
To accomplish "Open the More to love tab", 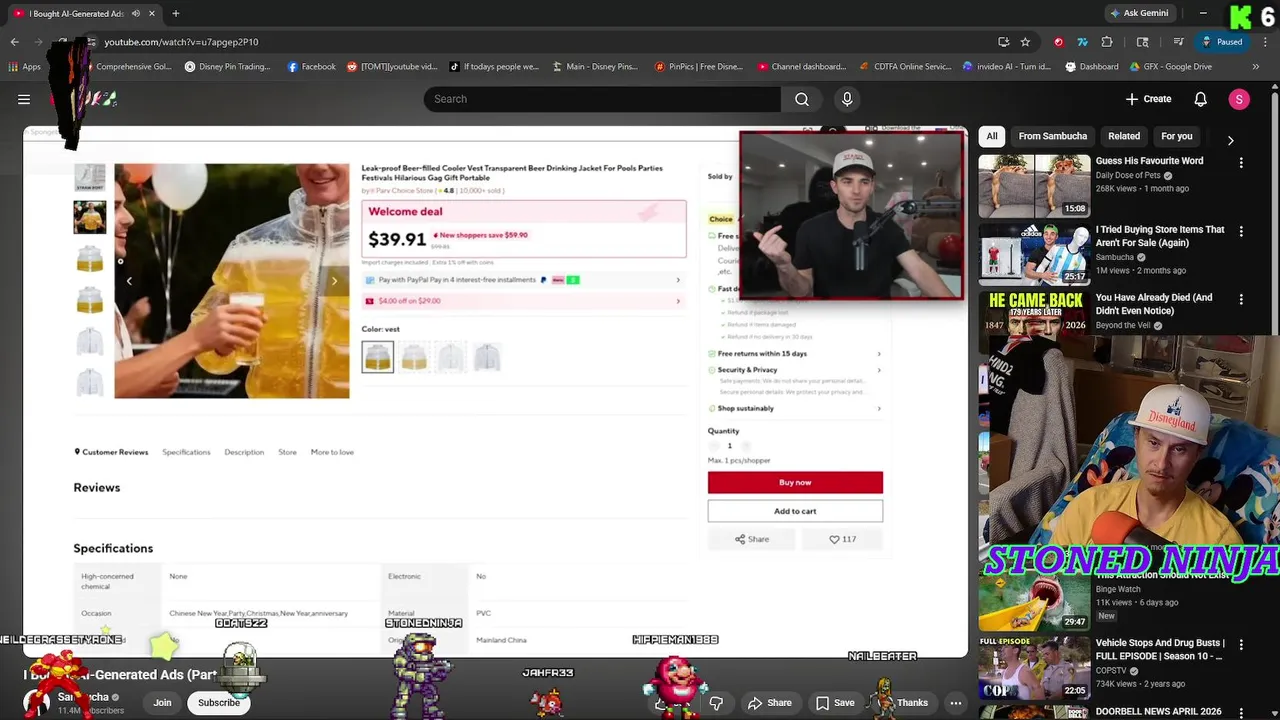I will [x=332, y=452].
